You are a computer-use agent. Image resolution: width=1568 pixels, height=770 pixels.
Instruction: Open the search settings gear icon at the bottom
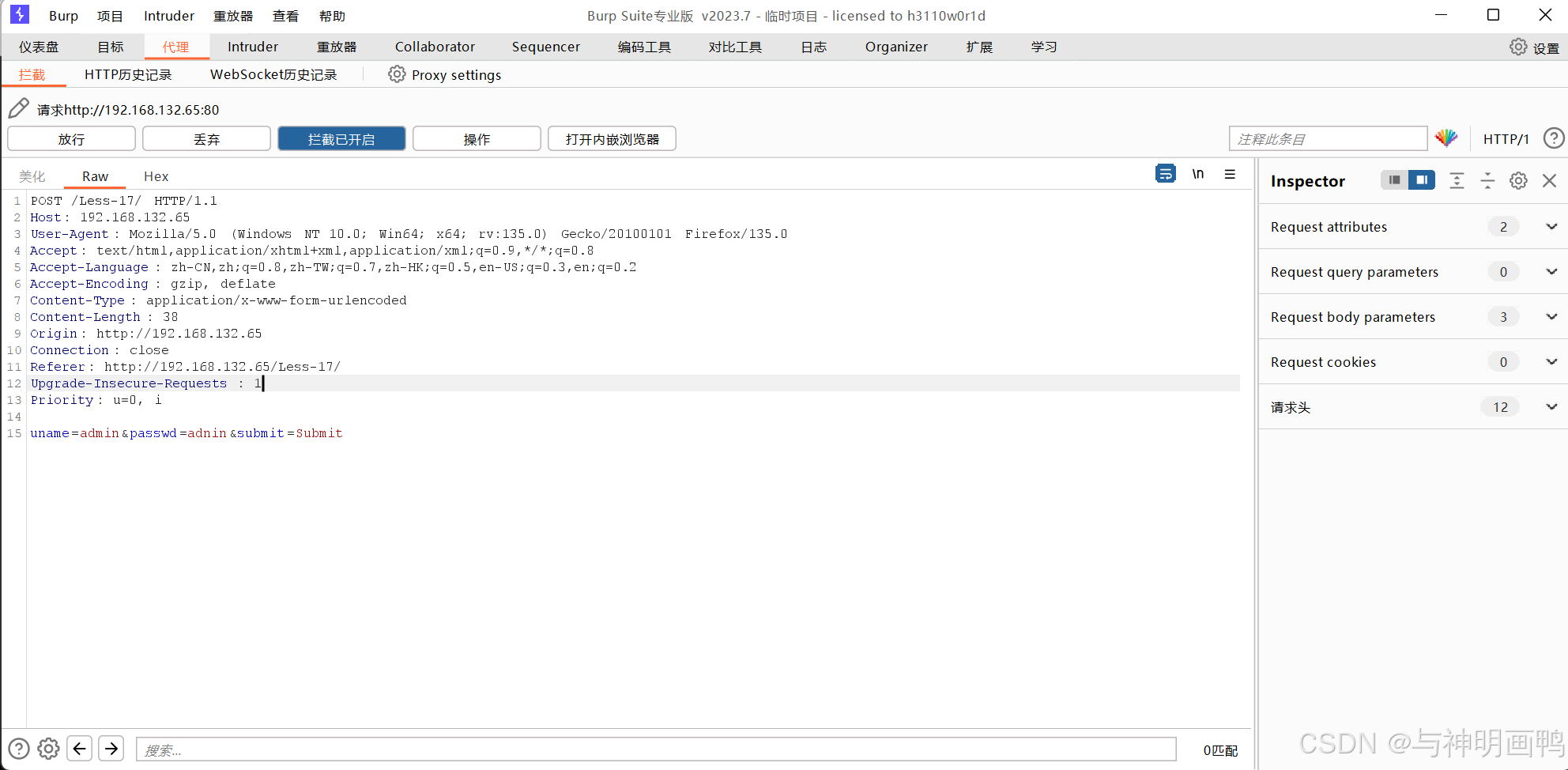[x=49, y=749]
